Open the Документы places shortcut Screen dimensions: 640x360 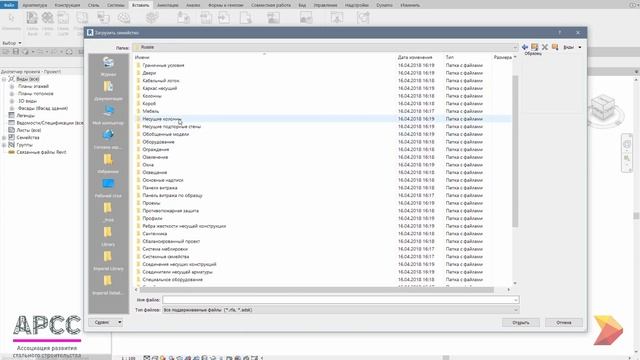(x=108, y=90)
